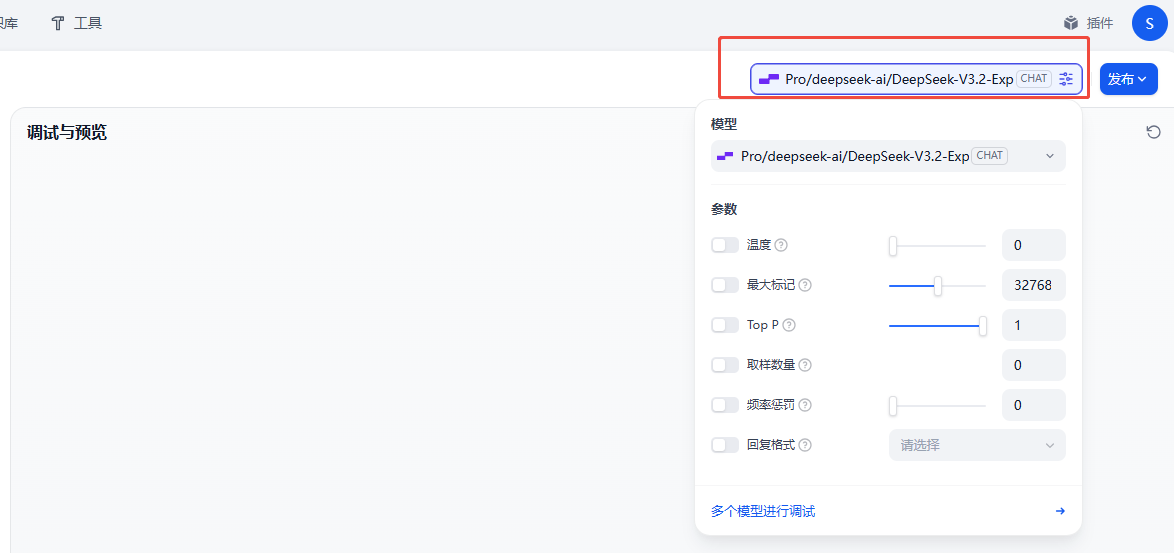The height and width of the screenshot is (553, 1174).
Task: Click the 模型 section label
Action: [x=724, y=122]
